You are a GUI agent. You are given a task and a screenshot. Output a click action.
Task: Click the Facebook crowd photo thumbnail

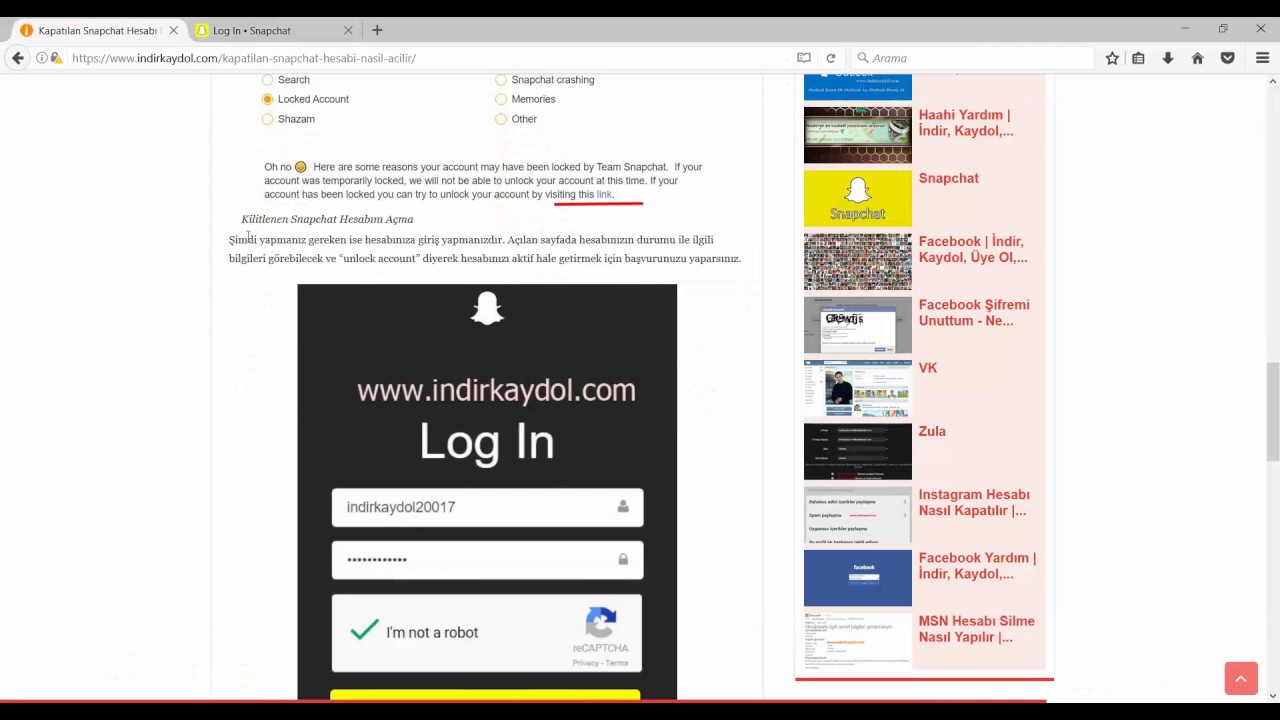click(x=858, y=262)
